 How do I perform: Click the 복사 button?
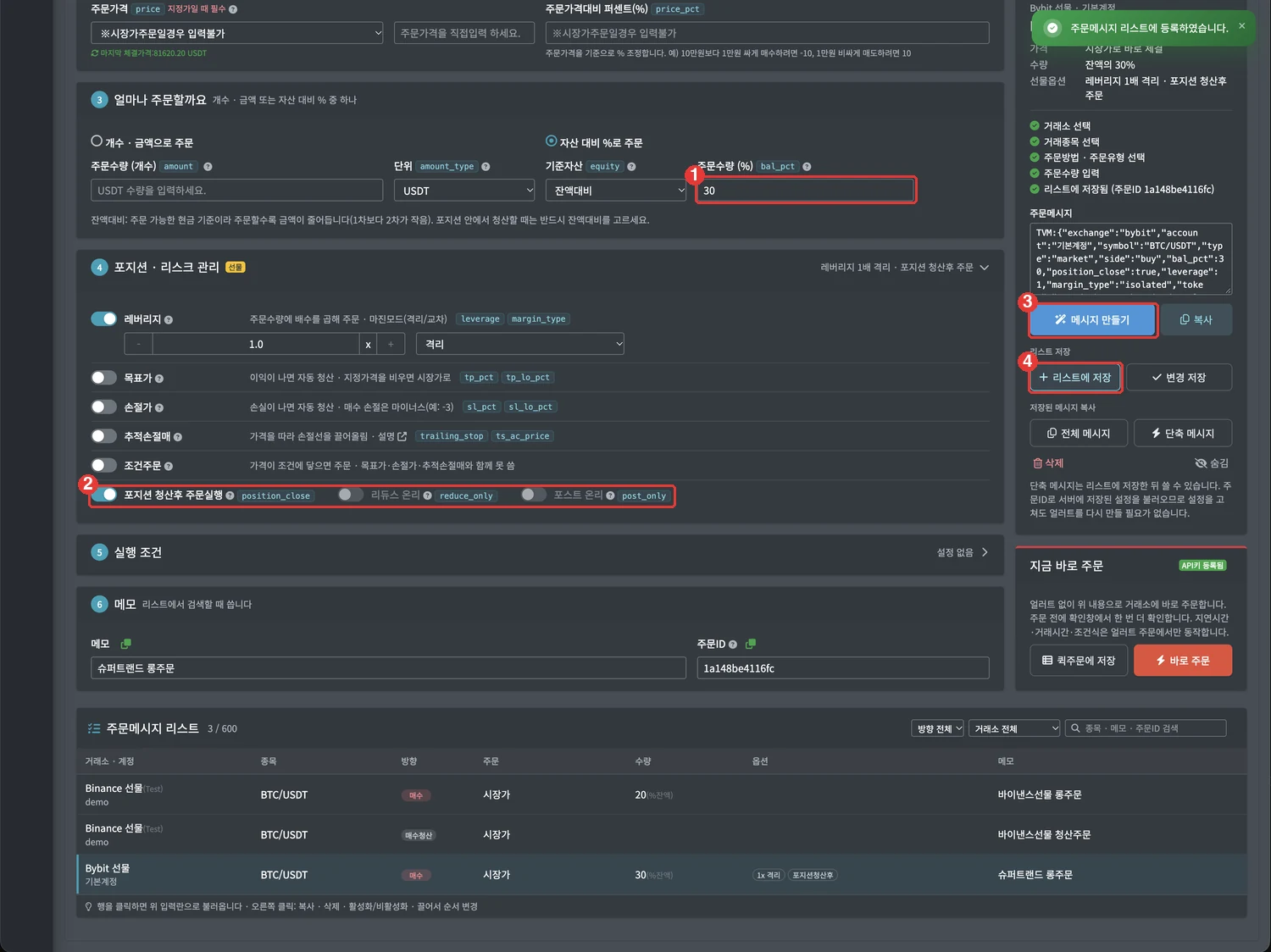(x=1196, y=320)
